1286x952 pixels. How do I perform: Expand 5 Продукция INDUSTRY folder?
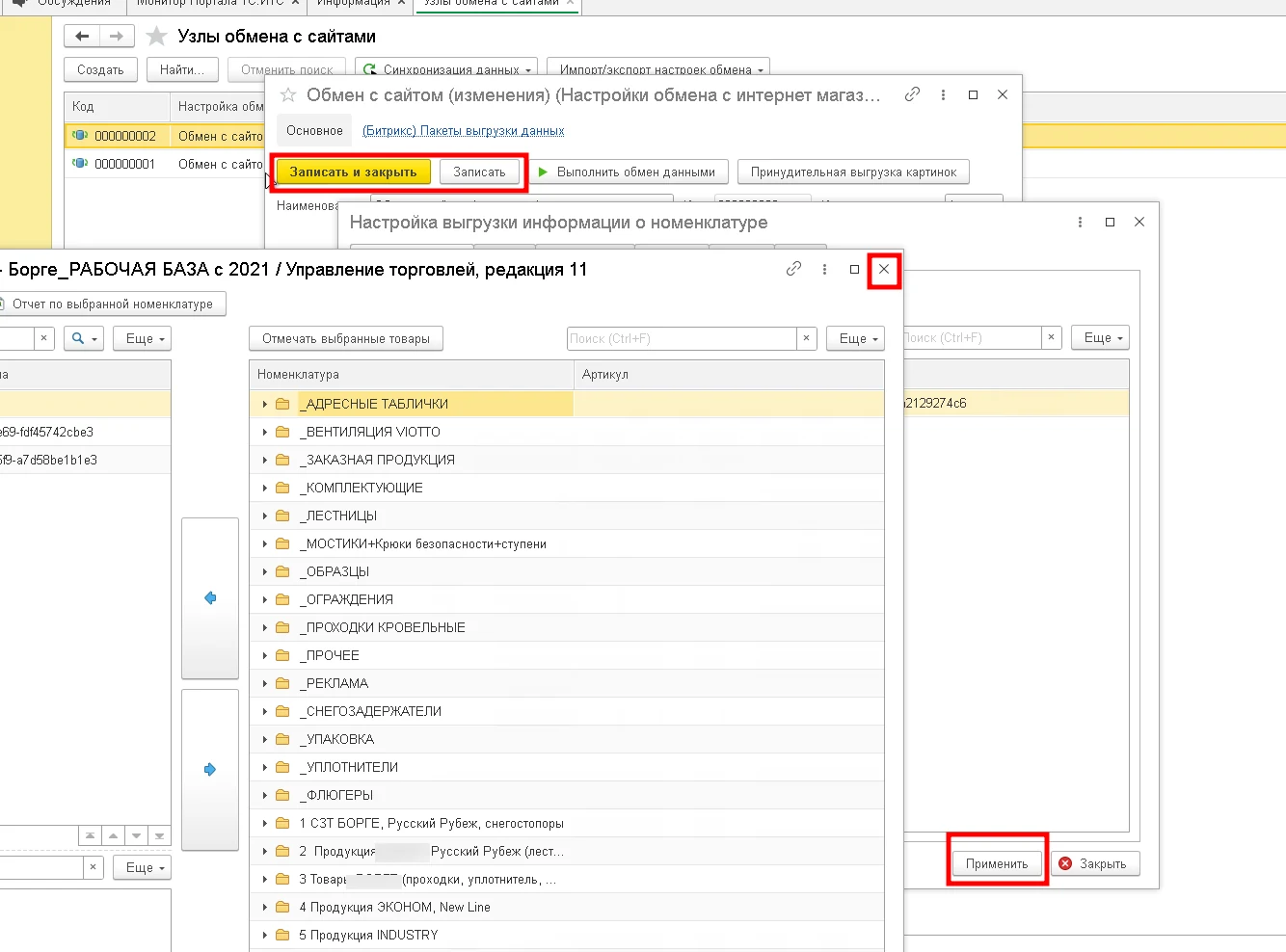coord(265,936)
